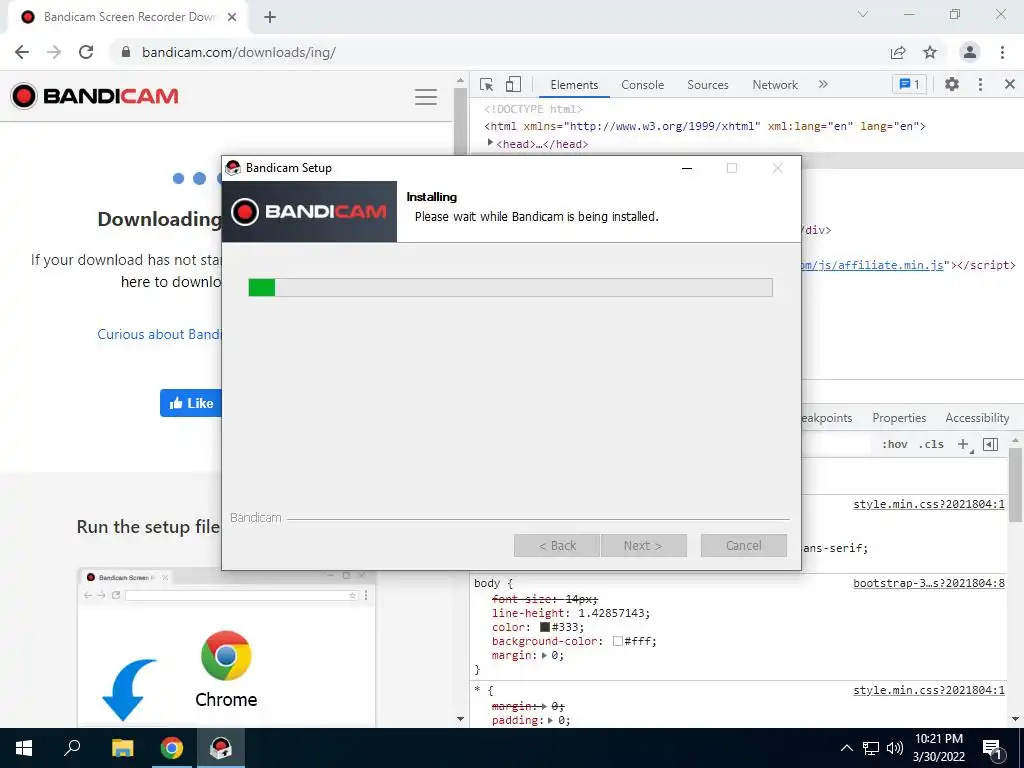
Task: Open style.min.css?2021804:1 above the body rule
Action: (x=929, y=504)
